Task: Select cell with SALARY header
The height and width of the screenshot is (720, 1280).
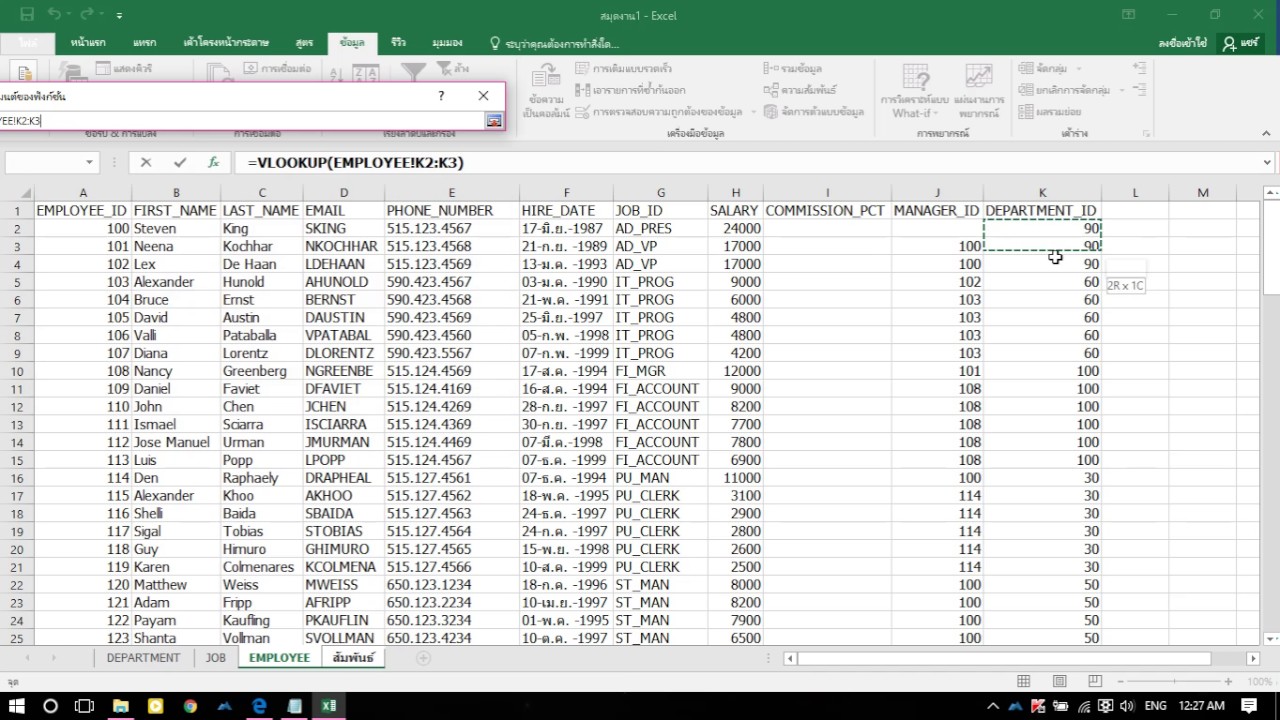Action: coord(734,211)
